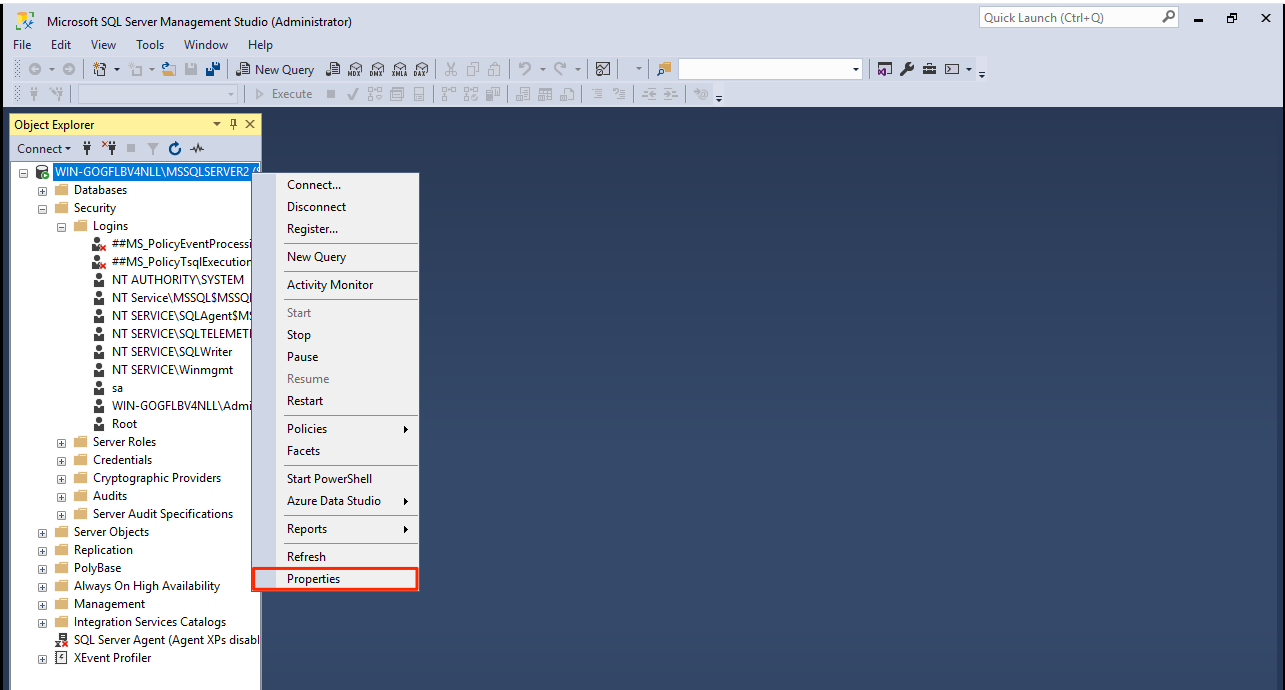
Task: Click New Query in the main toolbar
Action: click(275, 69)
